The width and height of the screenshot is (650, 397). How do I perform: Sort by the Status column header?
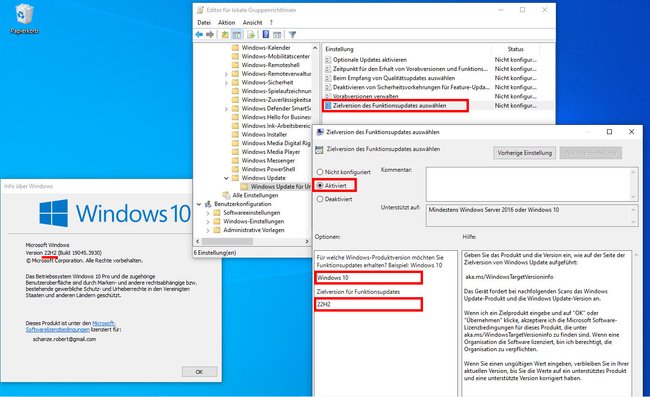tap(515, 49)
